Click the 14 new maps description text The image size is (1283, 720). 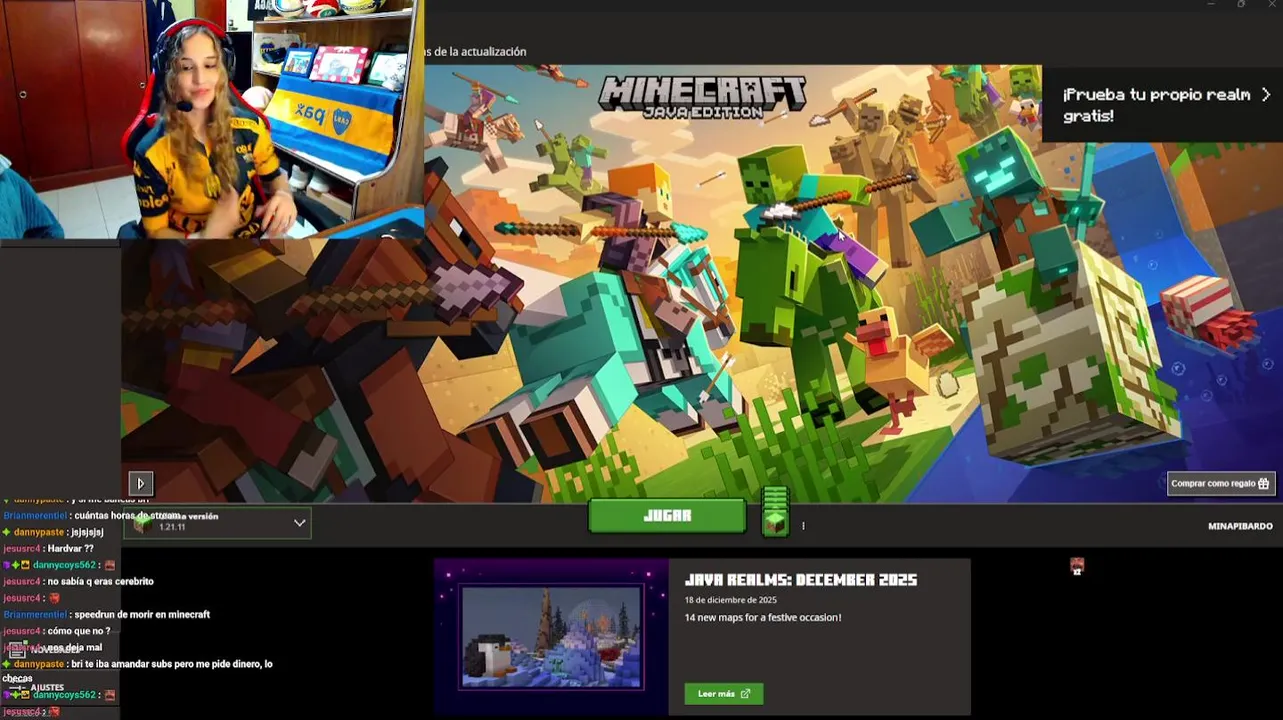click(763, 617)
